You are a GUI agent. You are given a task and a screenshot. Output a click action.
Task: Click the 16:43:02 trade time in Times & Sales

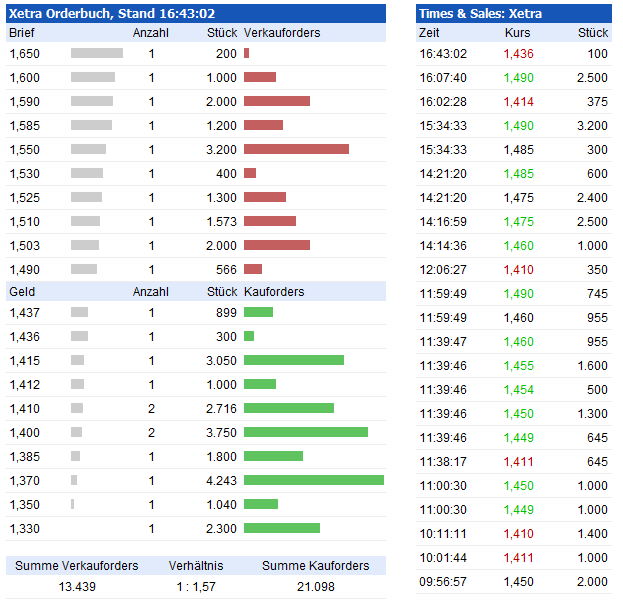pyautogui.click(x=443, y=53)
